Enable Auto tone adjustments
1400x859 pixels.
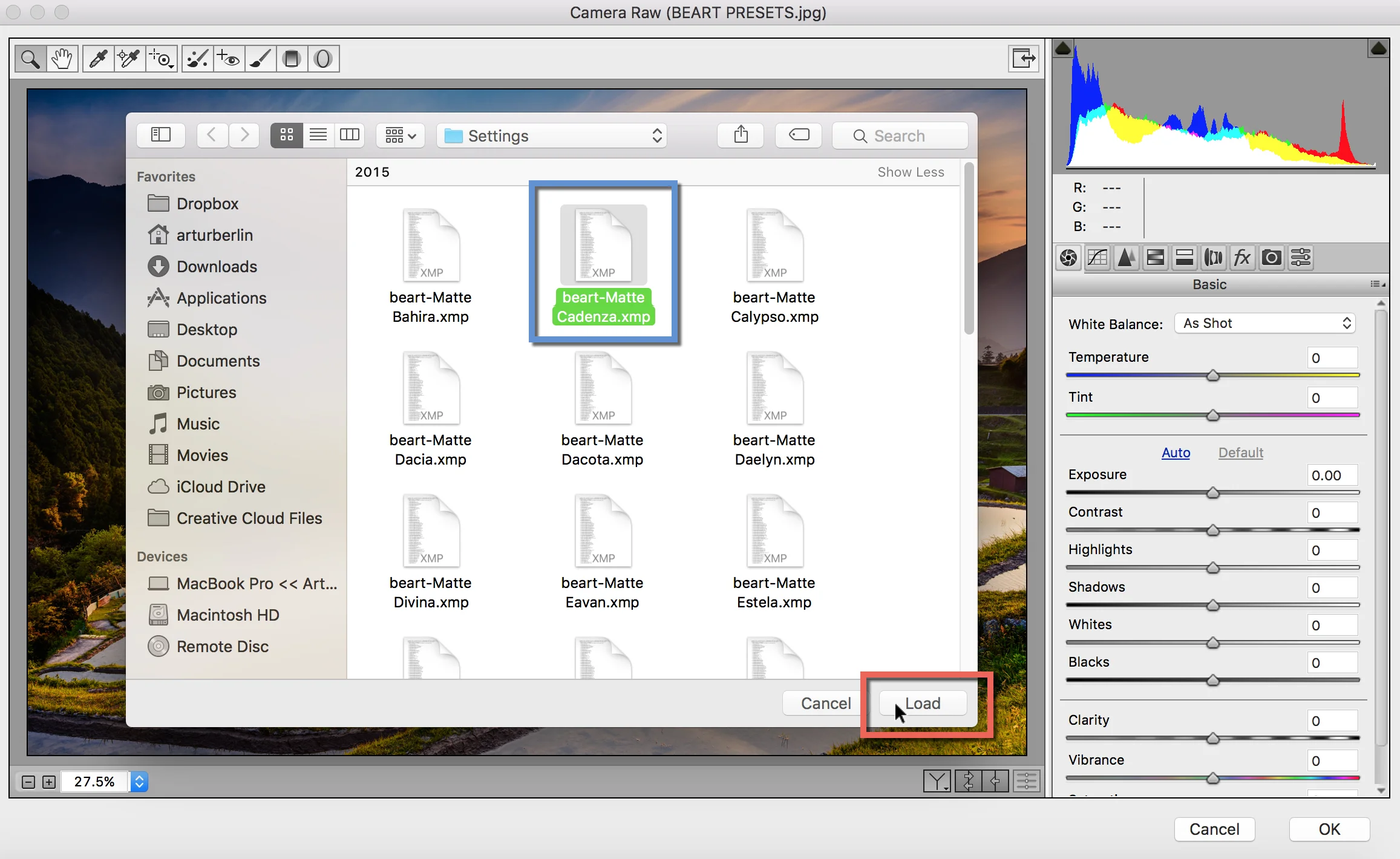pyautogui.click(x=1174, y=452)
